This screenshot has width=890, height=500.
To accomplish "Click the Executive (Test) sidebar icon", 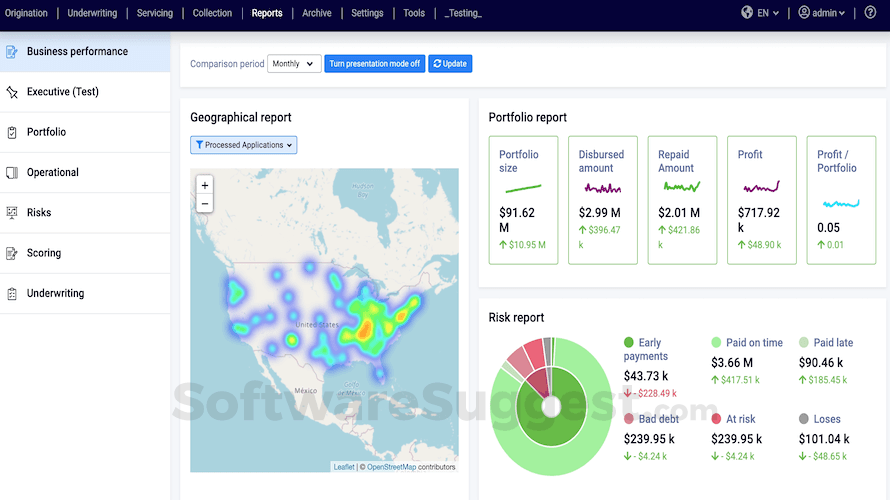I will click(x=12, y=92).
